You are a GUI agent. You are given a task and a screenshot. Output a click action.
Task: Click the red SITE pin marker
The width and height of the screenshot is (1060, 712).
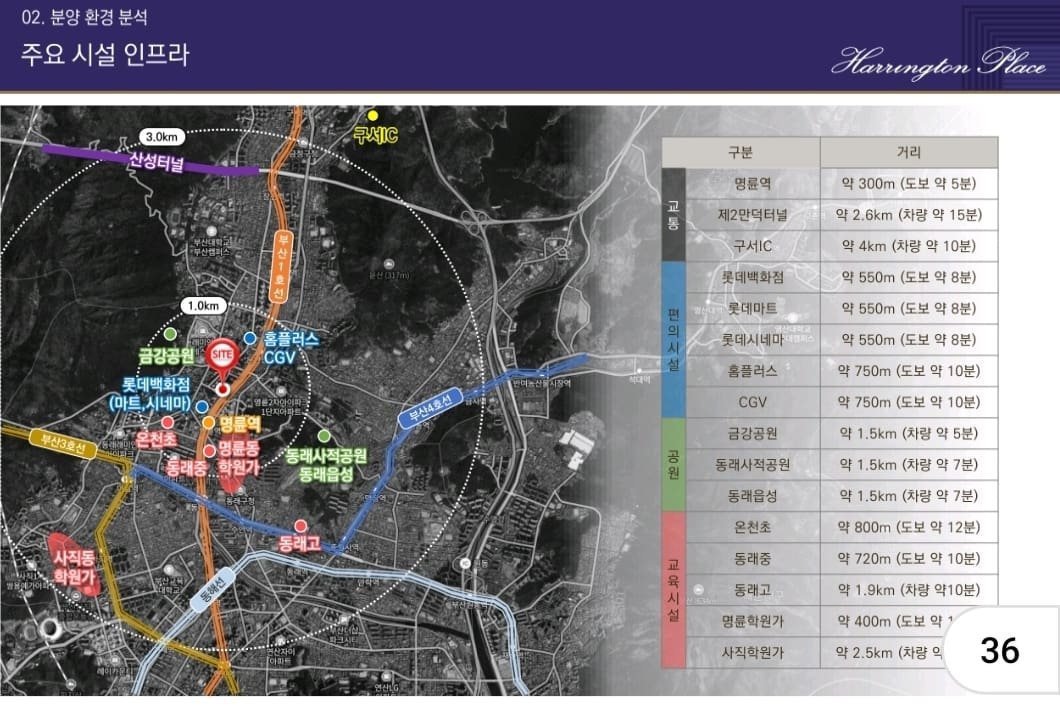221,358
